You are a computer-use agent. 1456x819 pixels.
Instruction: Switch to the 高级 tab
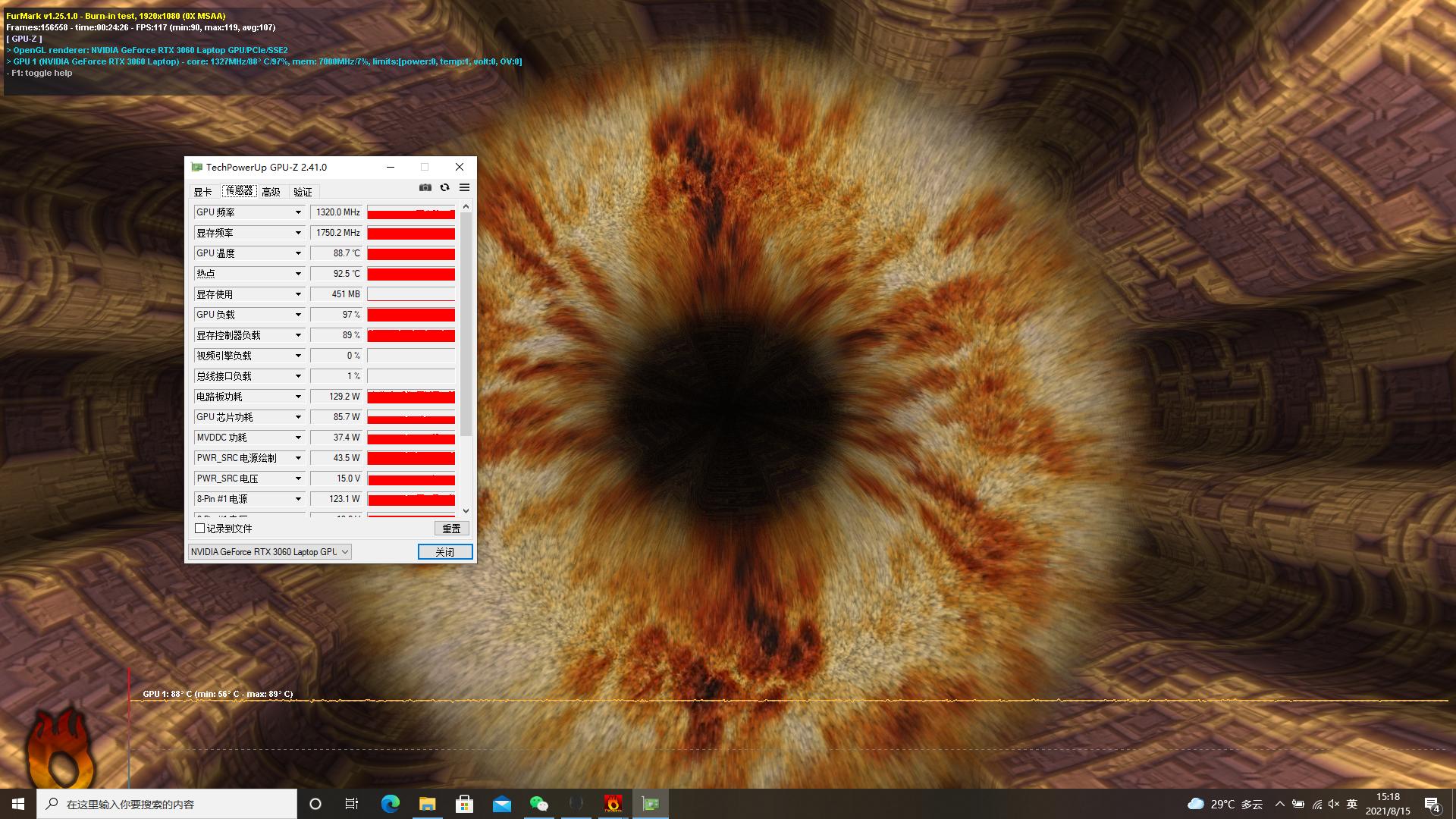point(271,192)
